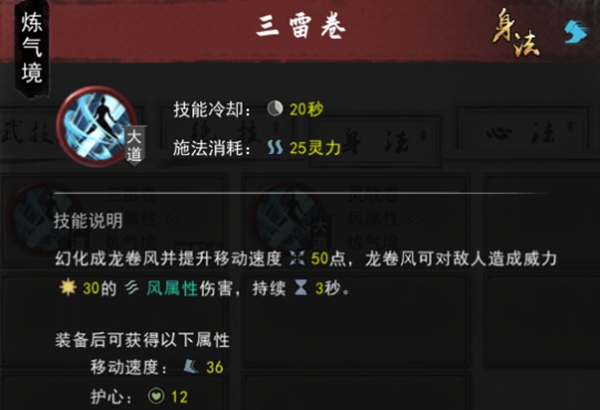Select the dimmed second skill card in the middle
Viewport: 600px width, 410px height.
(x=356, y=220)
